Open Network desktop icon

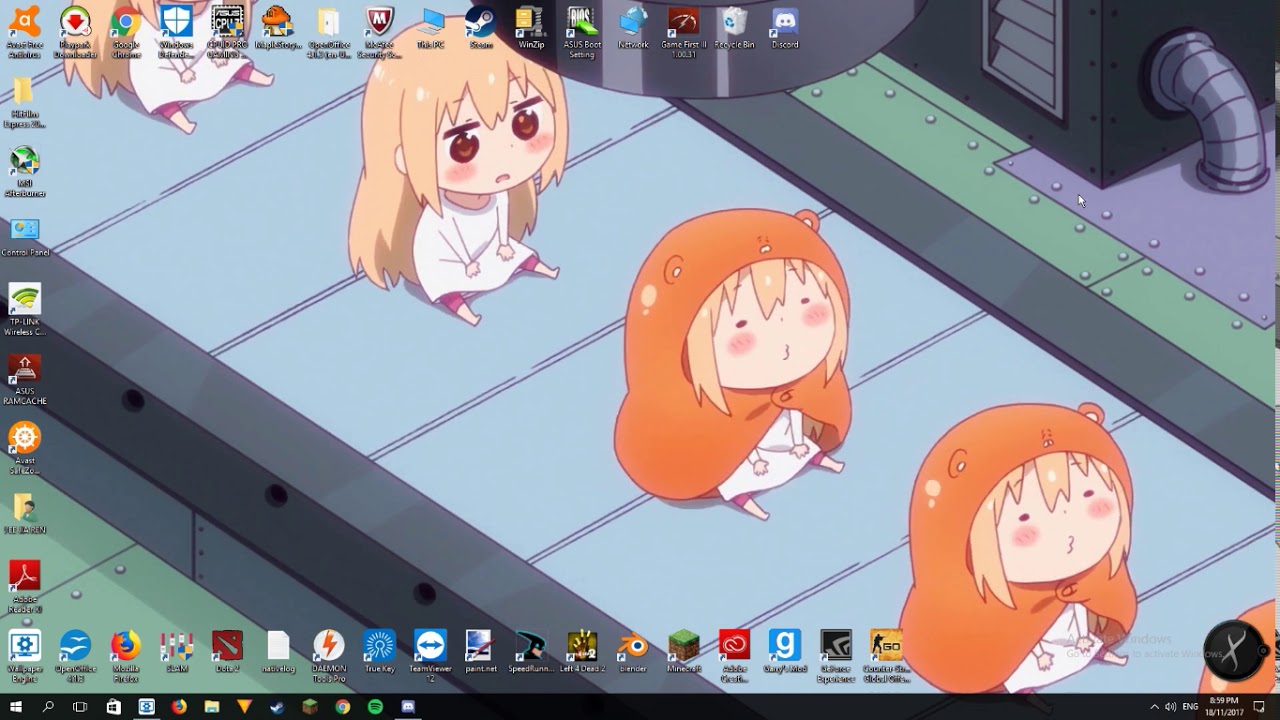pos(633,27)
